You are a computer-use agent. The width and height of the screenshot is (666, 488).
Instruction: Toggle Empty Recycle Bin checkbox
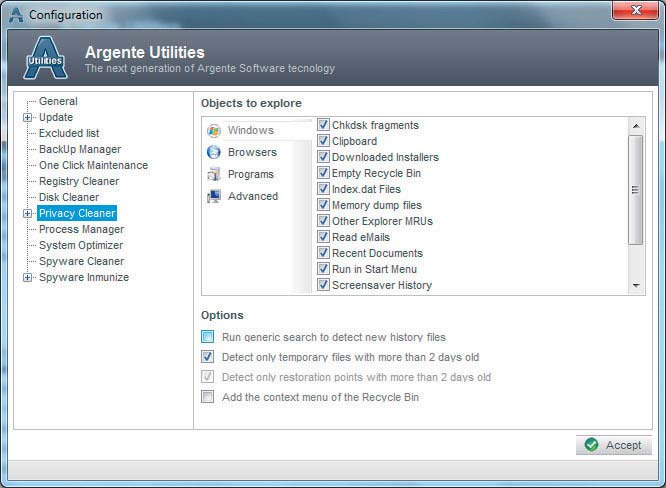point(323,172)
